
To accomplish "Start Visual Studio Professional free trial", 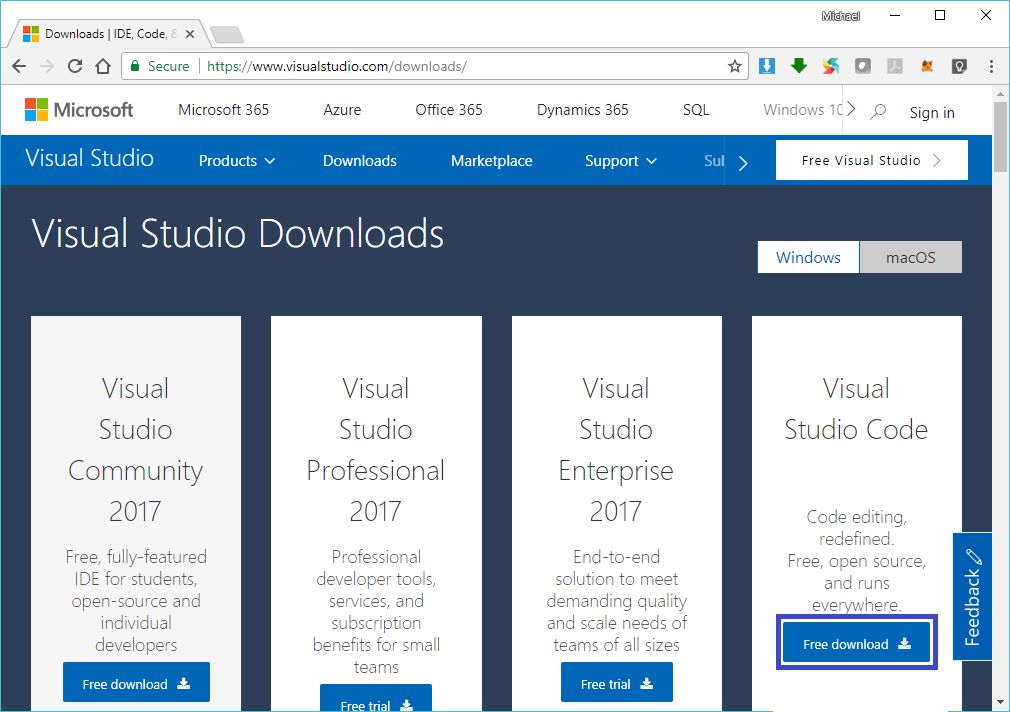I will 376,698.
